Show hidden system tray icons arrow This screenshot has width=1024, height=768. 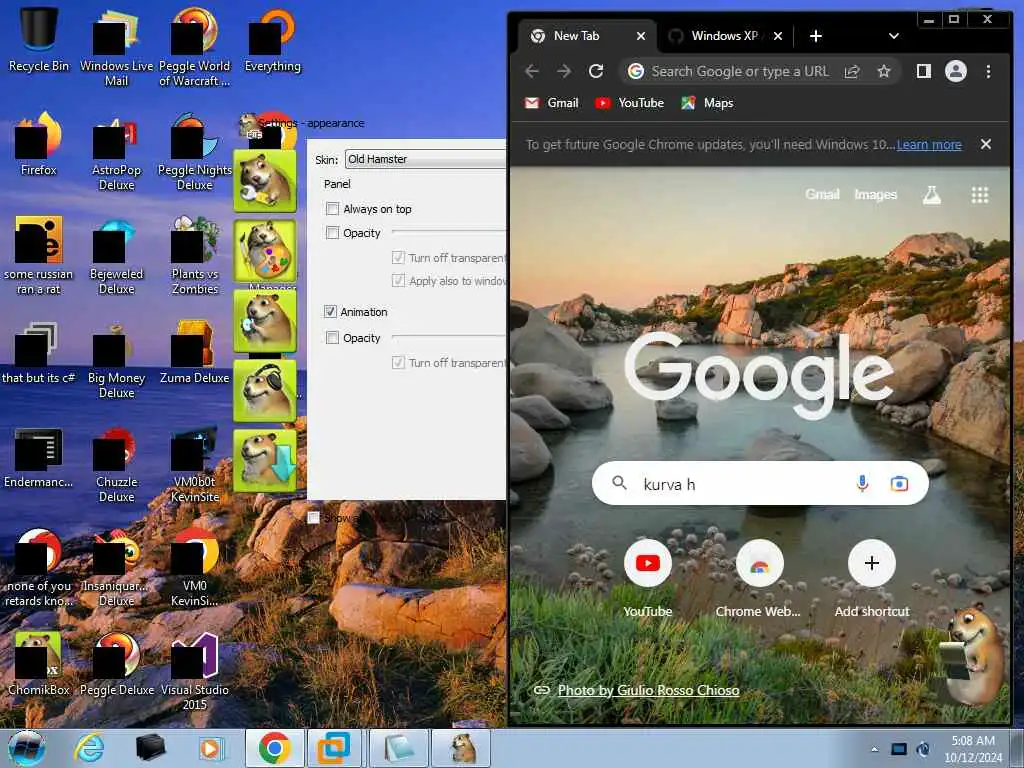[x=874, y=749]
